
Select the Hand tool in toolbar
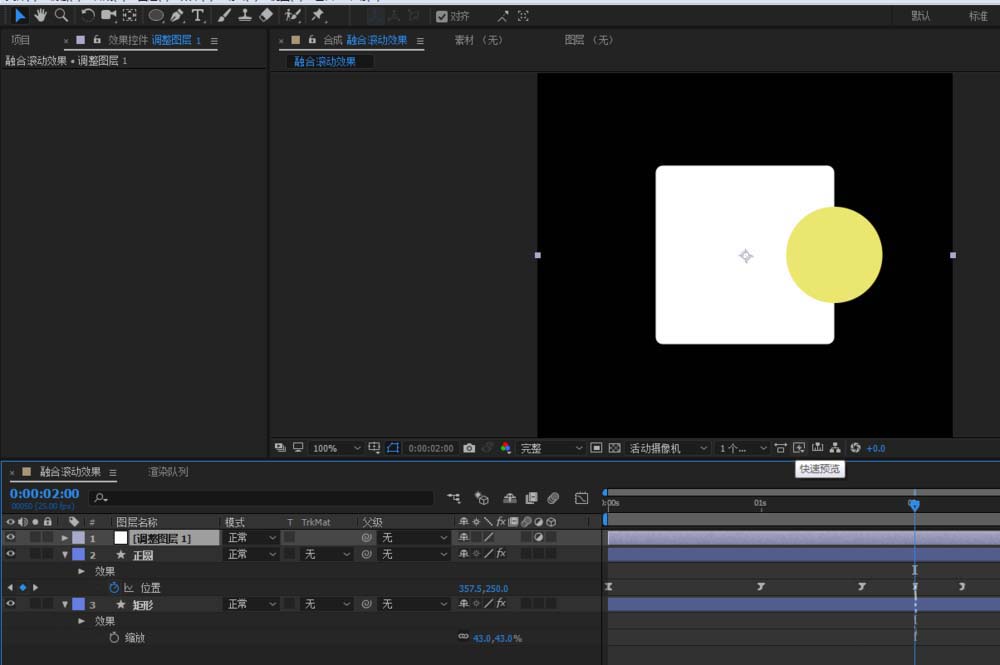[x=41, y=15]
